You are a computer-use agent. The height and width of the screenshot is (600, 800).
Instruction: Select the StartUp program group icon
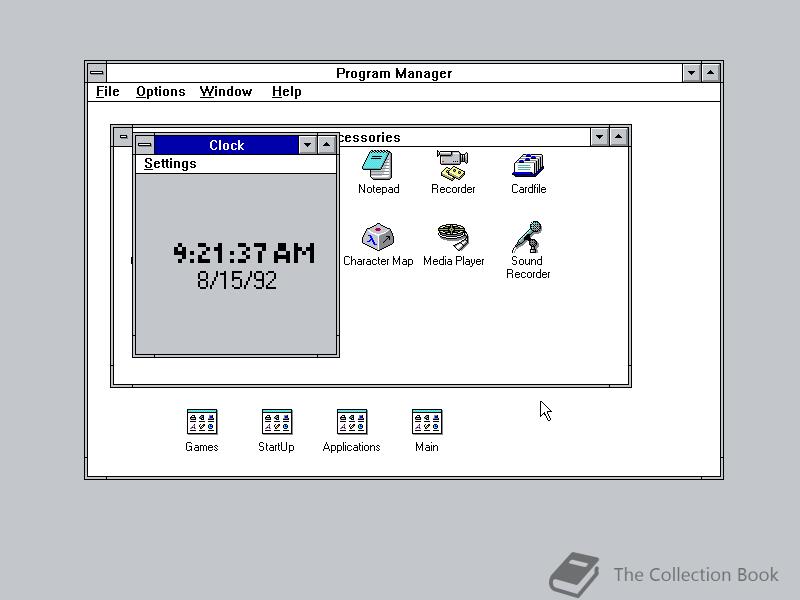[x=277, y=422]
